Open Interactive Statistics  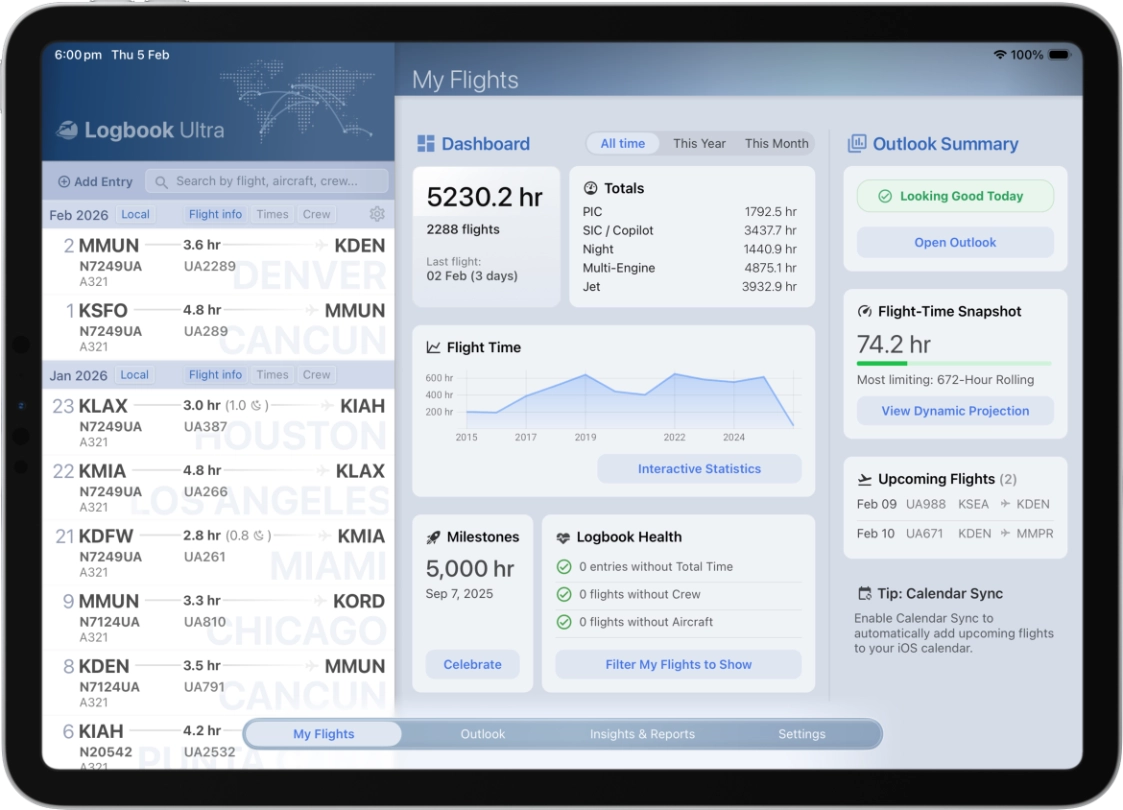pos(699,469)
